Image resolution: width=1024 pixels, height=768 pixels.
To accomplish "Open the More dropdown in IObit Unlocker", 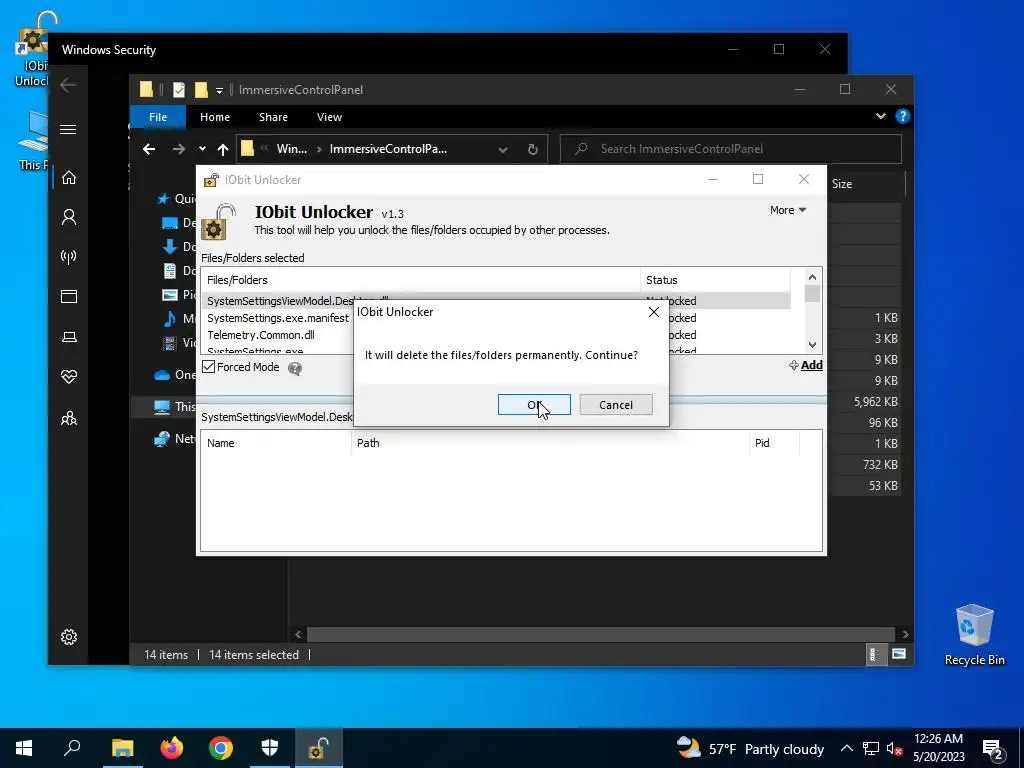I will coord(788,210).
